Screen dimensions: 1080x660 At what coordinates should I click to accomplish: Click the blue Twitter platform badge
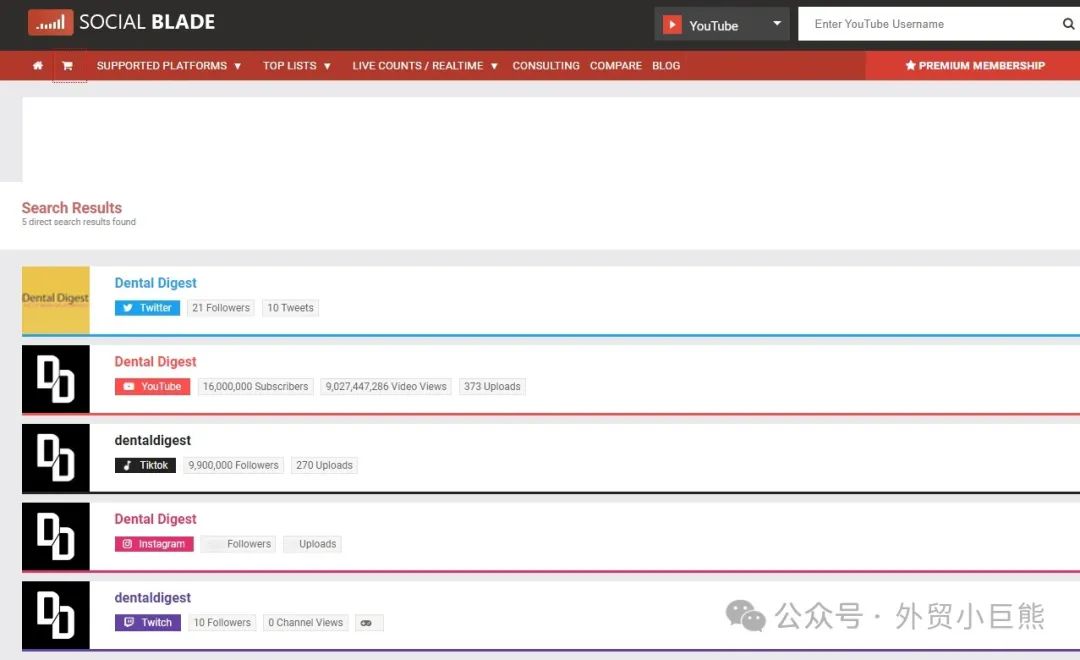147,308
